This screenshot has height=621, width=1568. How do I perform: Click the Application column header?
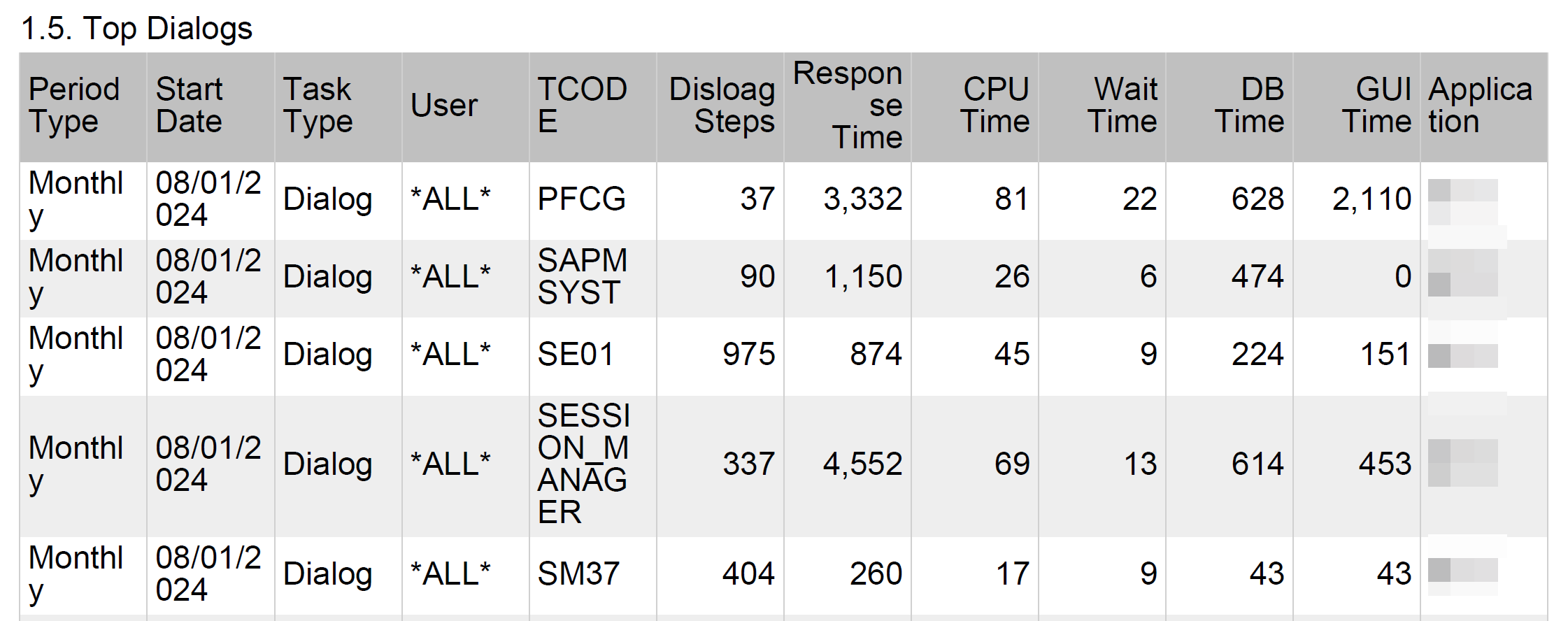tap(1480, 106)
